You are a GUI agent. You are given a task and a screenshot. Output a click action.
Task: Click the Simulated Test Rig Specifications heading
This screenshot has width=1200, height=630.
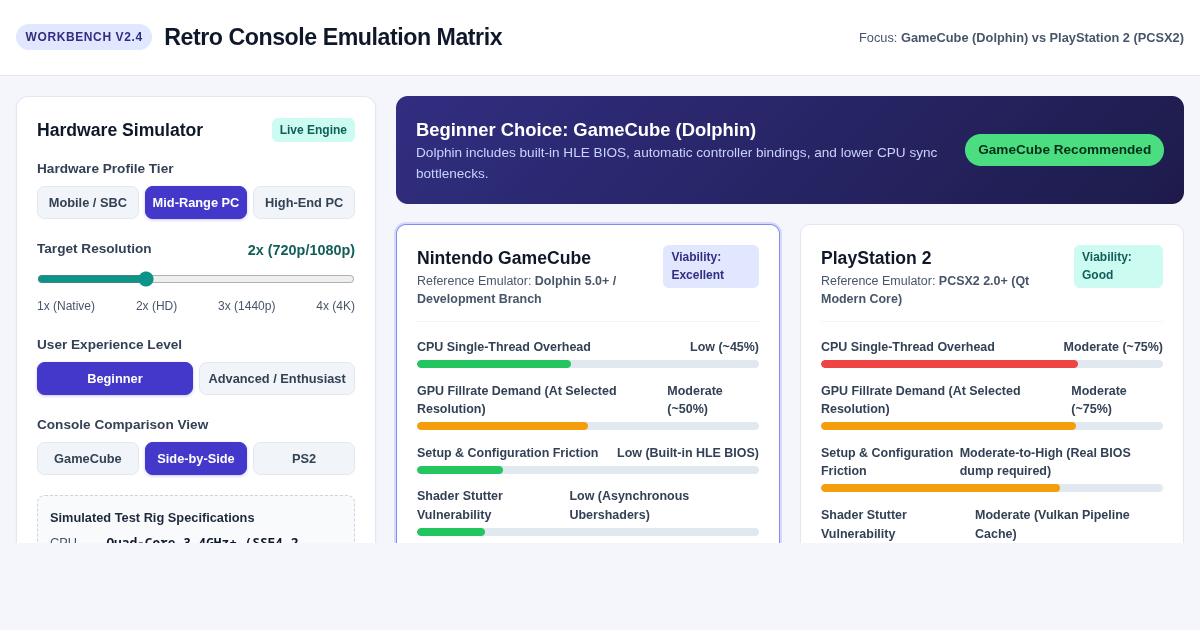pyautogui.click(x=152, y=517)
